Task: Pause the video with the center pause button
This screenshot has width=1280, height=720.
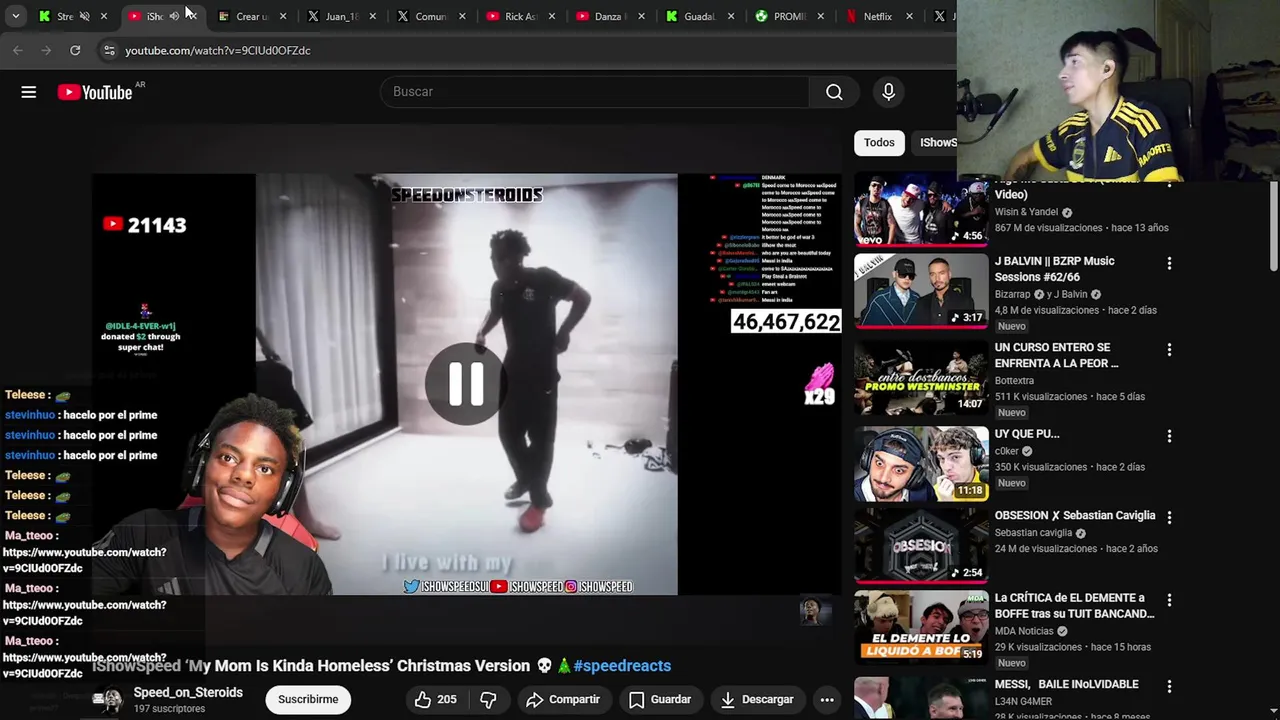Action: 466,383
